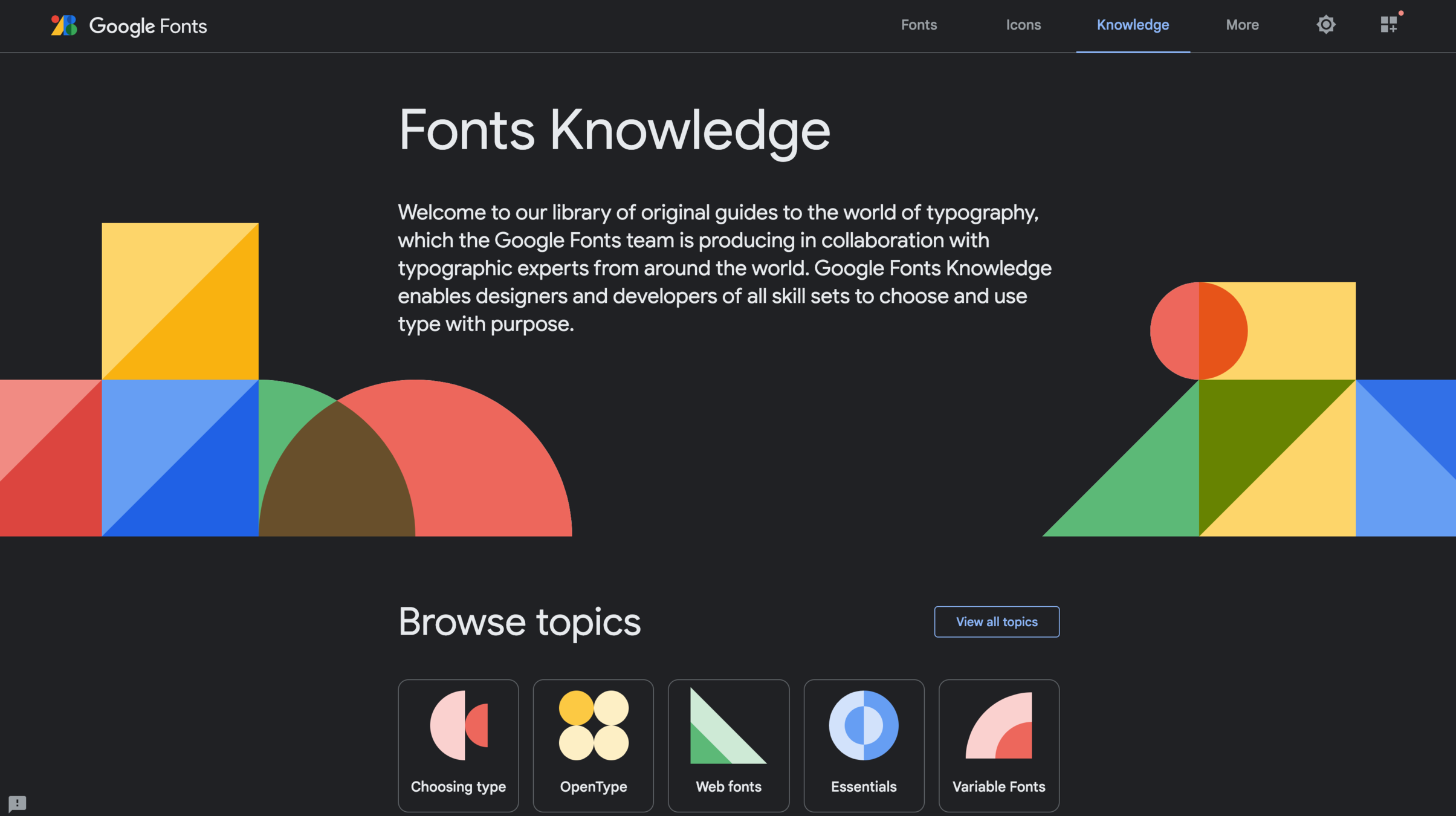Click the View all topics button
Image resolution: width=1456 pixels, height=816 pixels.
[997, 621]
